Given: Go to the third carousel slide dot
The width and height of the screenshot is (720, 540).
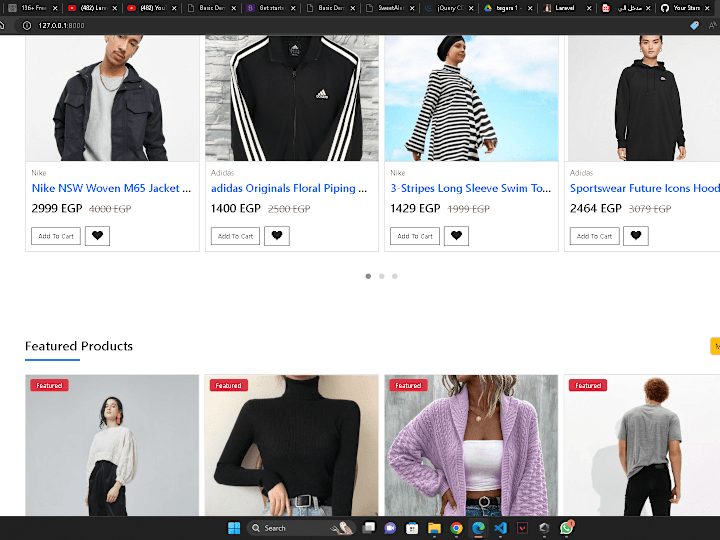Looking at the screenshot, I should 395,276.
